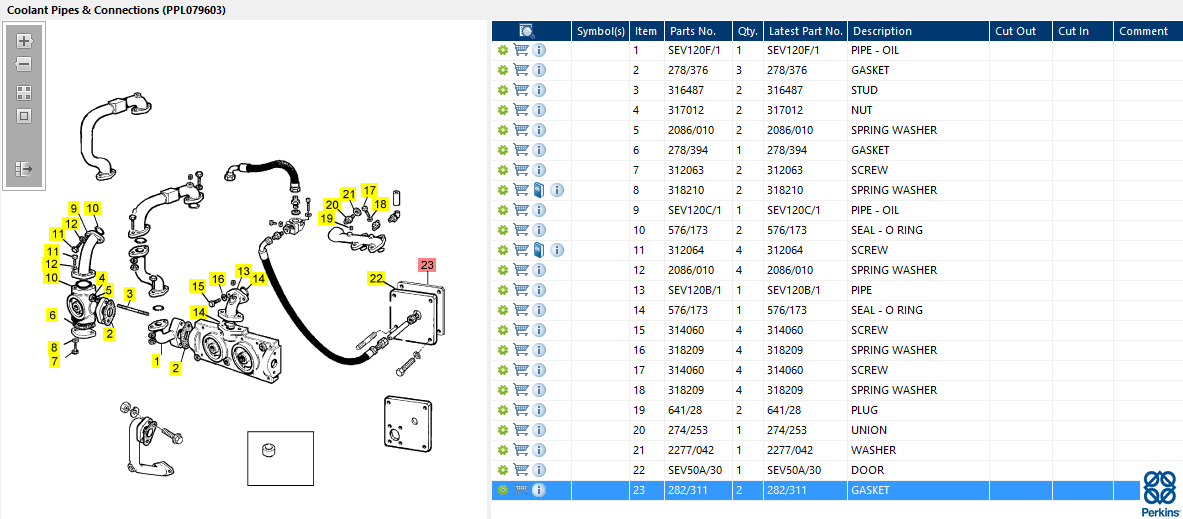
Task: Open info for selected GASKET 282/311
Action: [539, 490]
